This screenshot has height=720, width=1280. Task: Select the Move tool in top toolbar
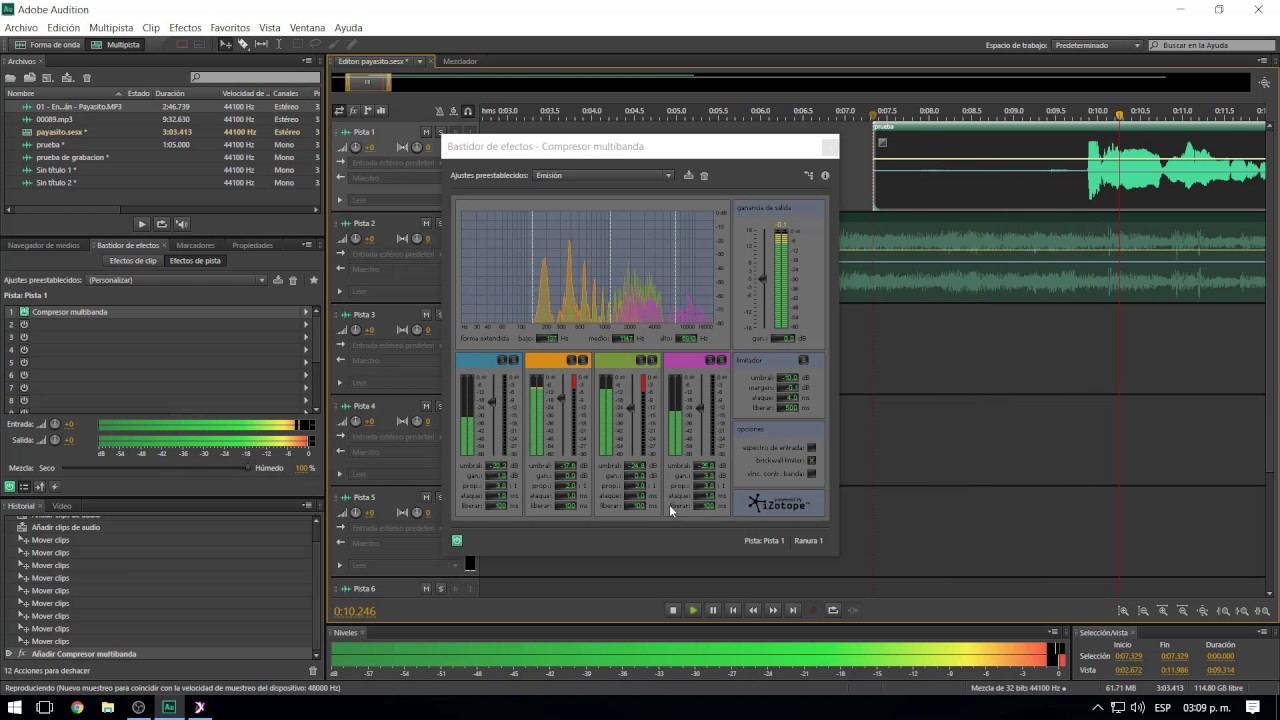pyautogui.click(x=226, y=45)
